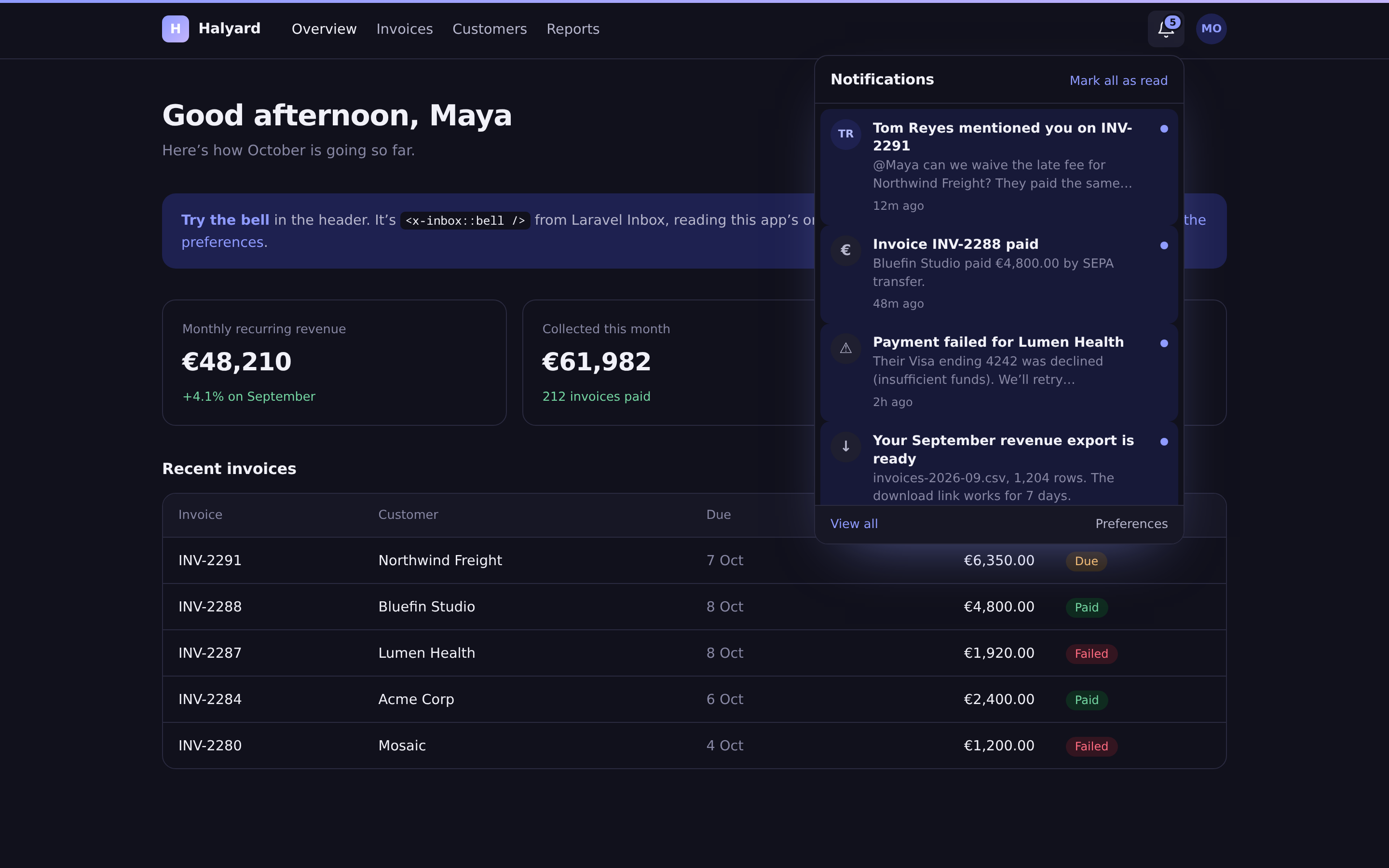Open the Invoices nav tab
The height and width of the screenshot is (868, 1389).
[405, 29]
